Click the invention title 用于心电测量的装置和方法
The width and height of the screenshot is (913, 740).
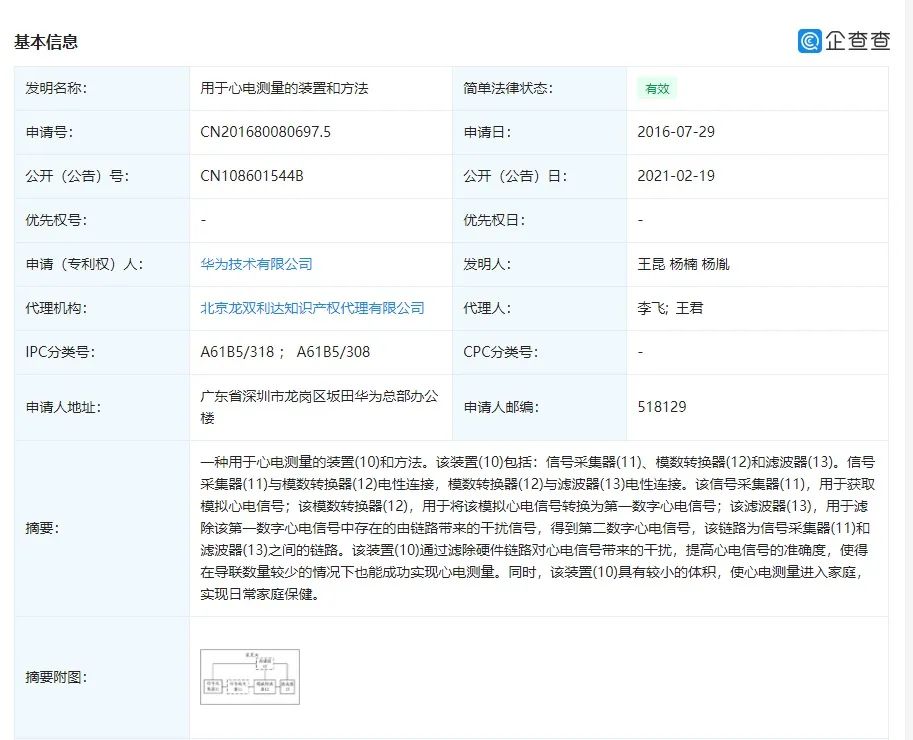coord(284,88)
